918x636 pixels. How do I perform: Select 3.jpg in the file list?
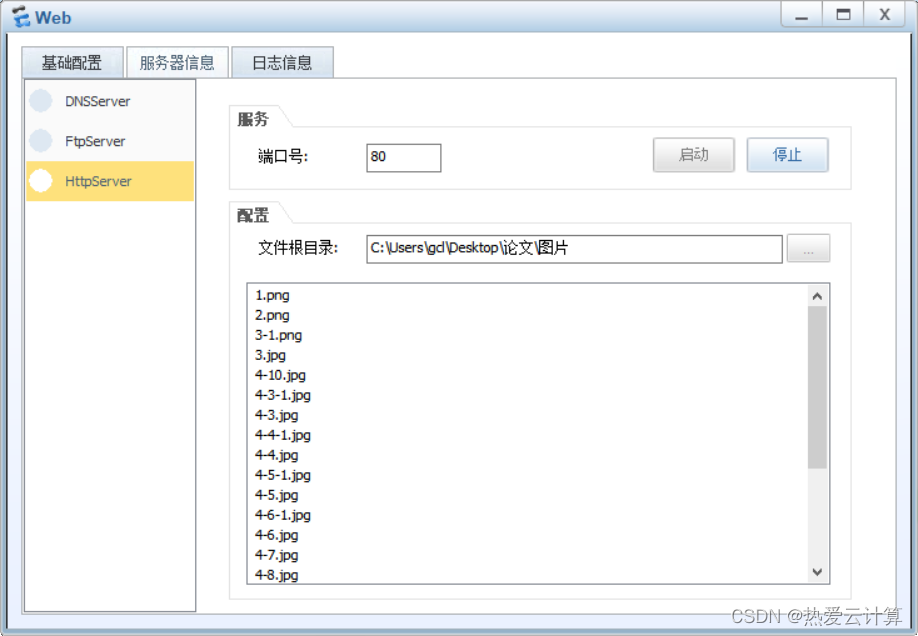click(x=268, y=355)
